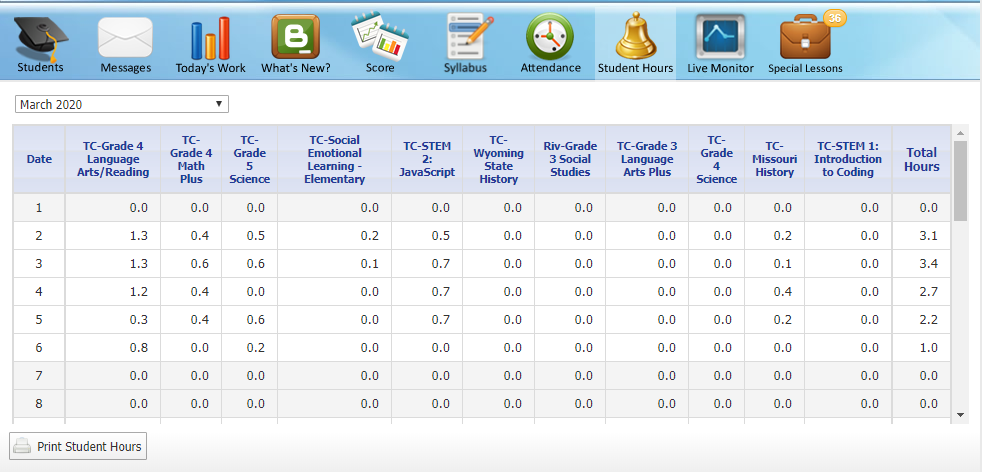The image size is (982, 472).
Task: Open the Messages envelope icon
Action: [125, 38]
